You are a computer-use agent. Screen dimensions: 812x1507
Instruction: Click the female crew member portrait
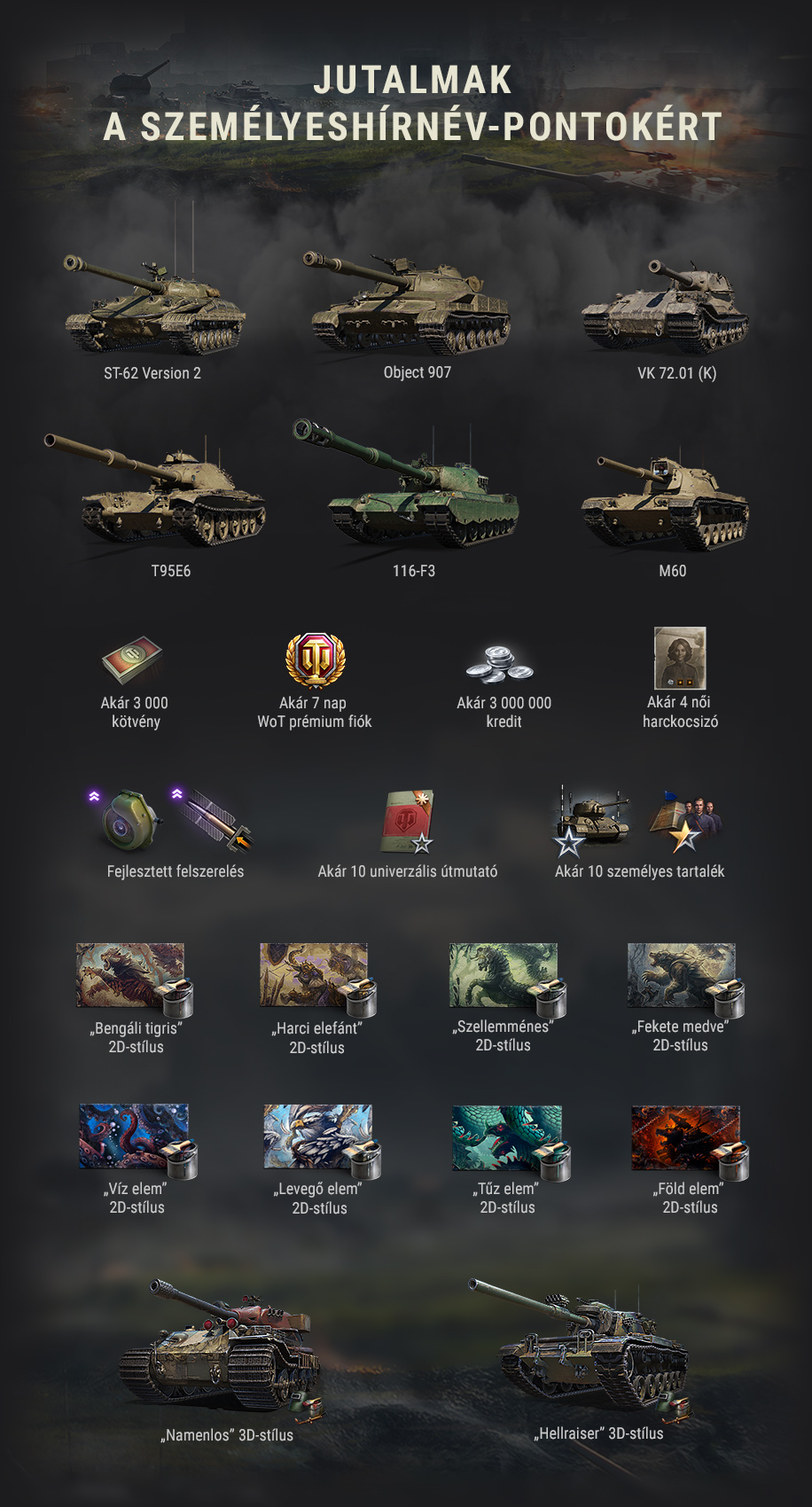tap(680, 658)
